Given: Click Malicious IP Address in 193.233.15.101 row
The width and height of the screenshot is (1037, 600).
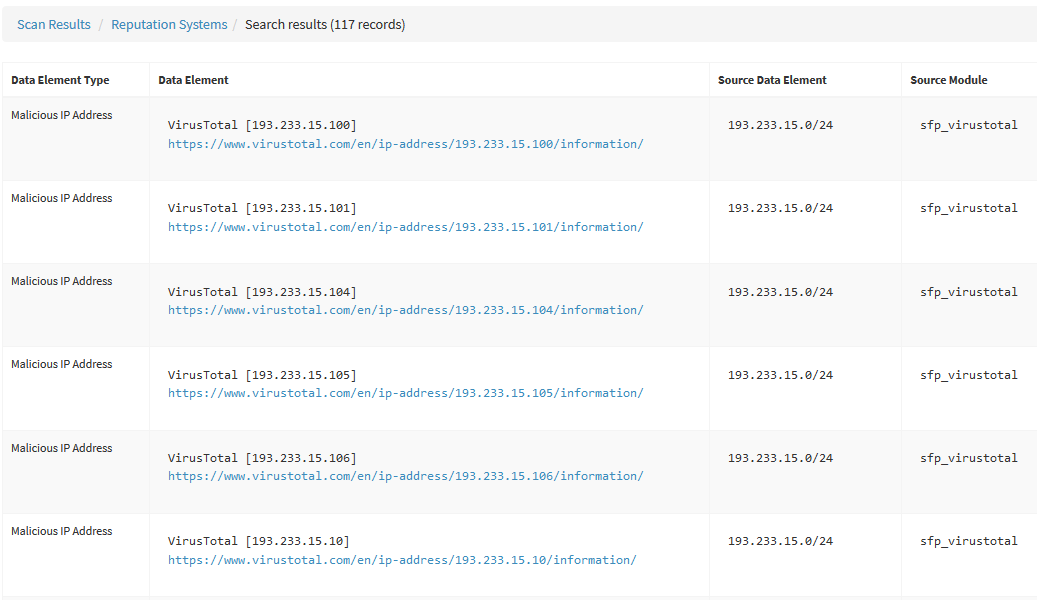Looking at the screenshot, I should pos(62,198).
